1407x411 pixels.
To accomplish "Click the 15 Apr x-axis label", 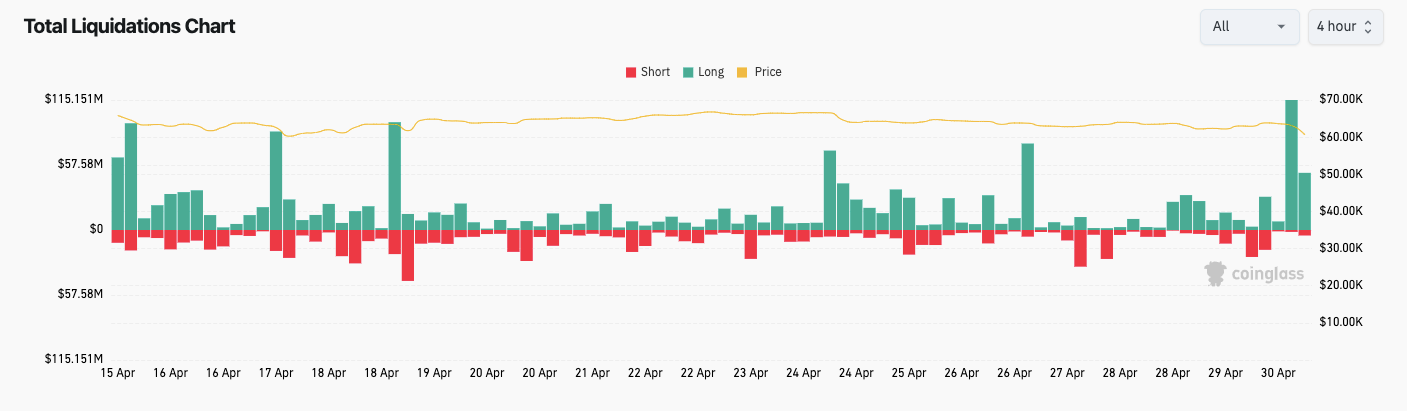I will (118, 373).
